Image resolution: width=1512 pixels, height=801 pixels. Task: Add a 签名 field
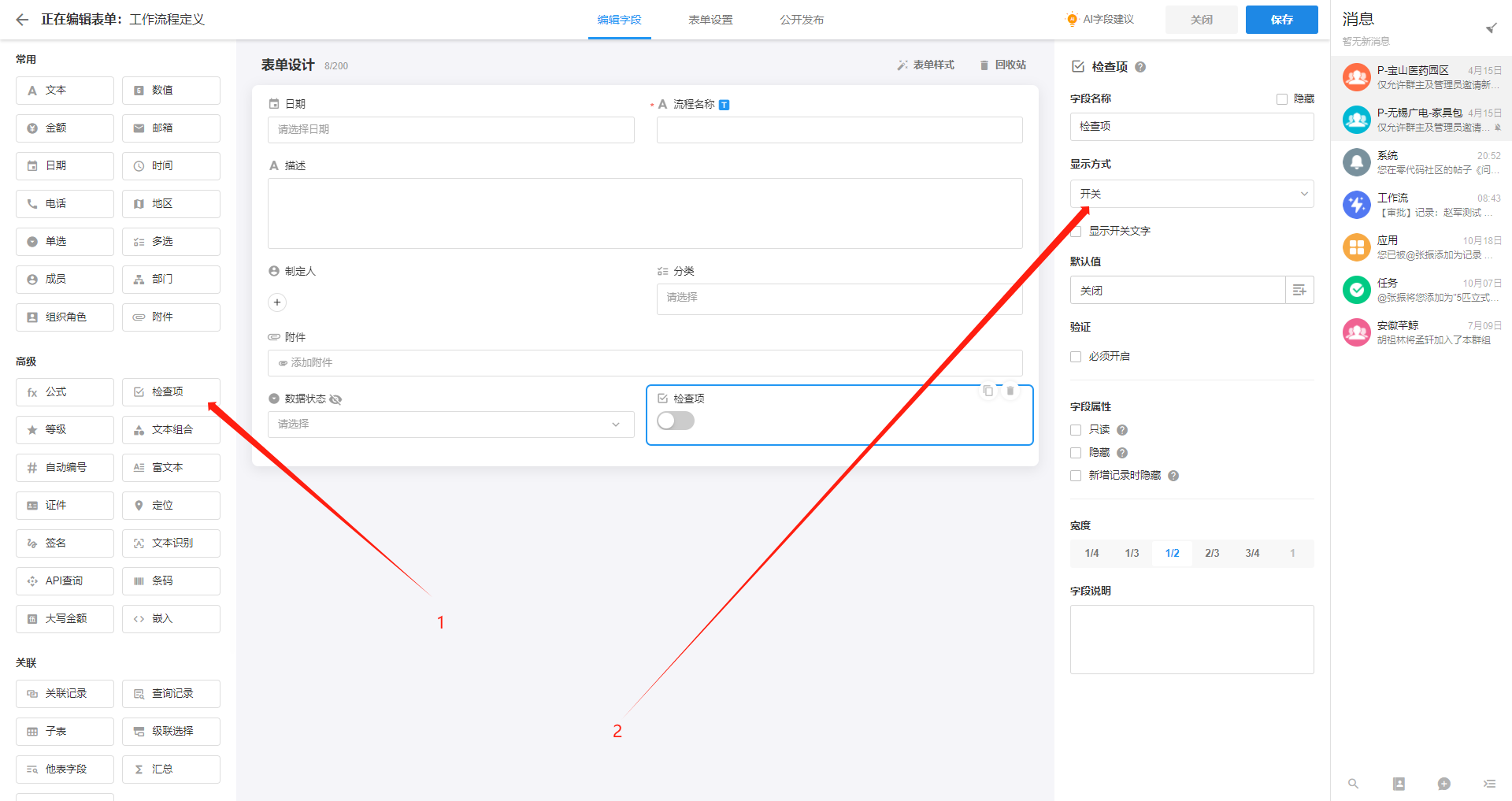pyautogui.click(x=65, y=543)
